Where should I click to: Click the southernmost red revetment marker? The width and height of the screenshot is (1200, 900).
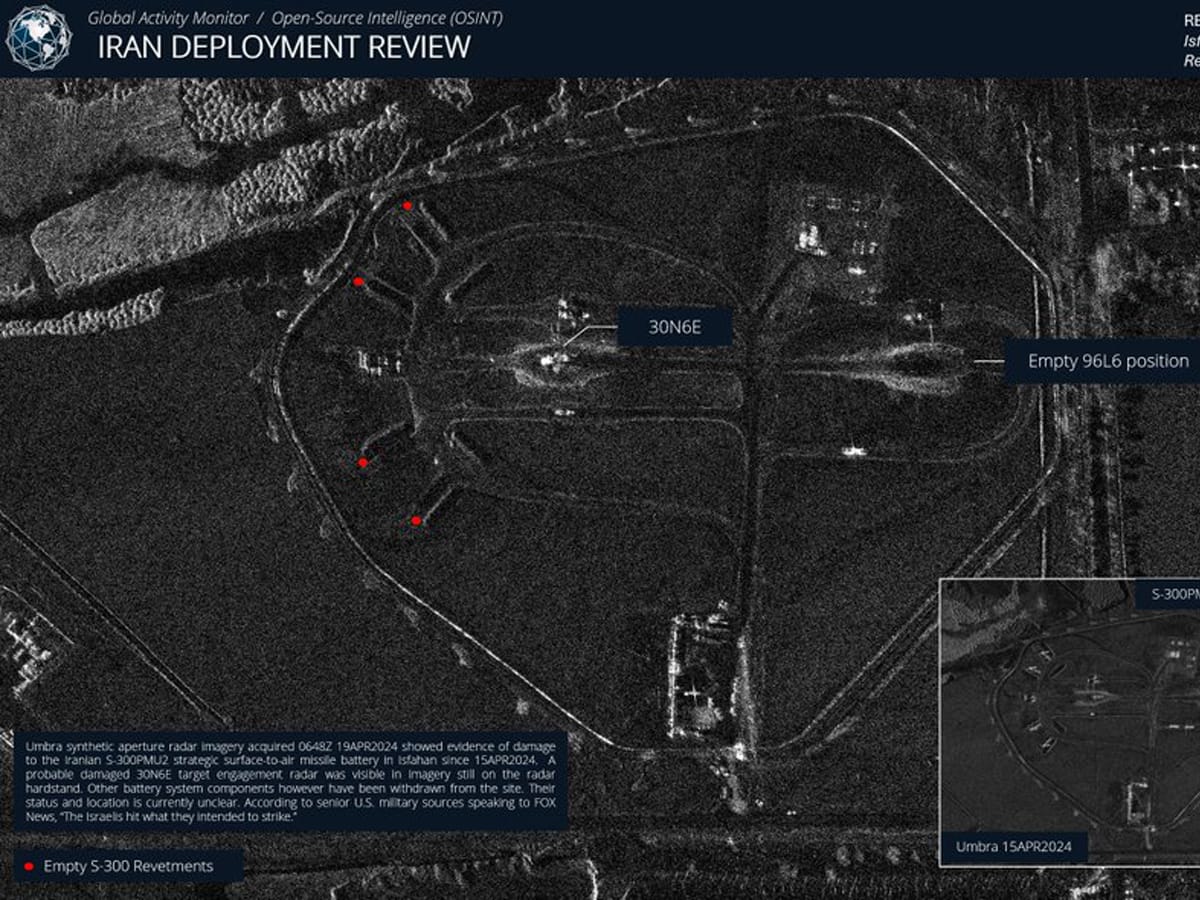click(416, 521)
